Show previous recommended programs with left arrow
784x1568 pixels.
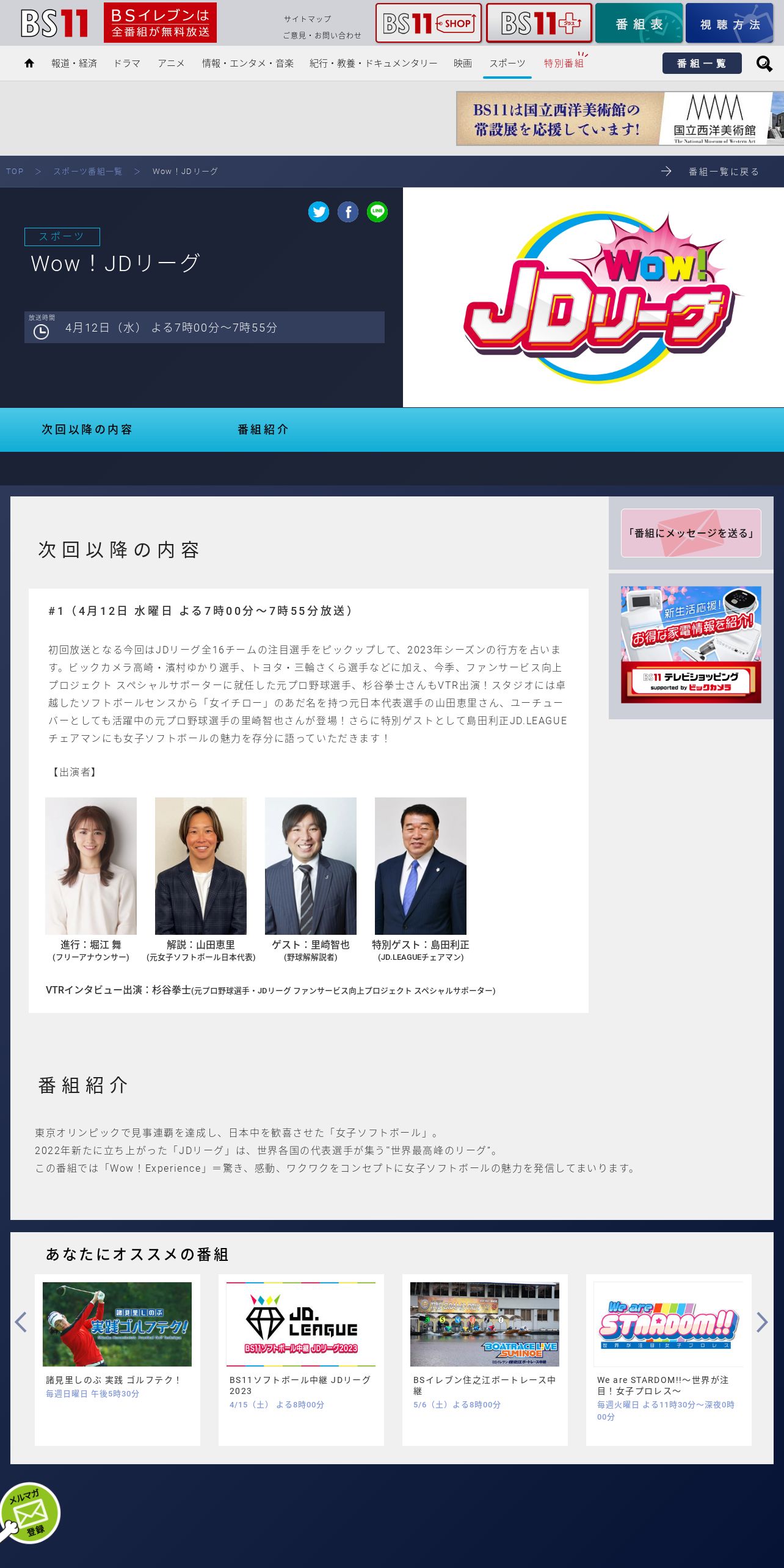click(x=21, y=1323)
